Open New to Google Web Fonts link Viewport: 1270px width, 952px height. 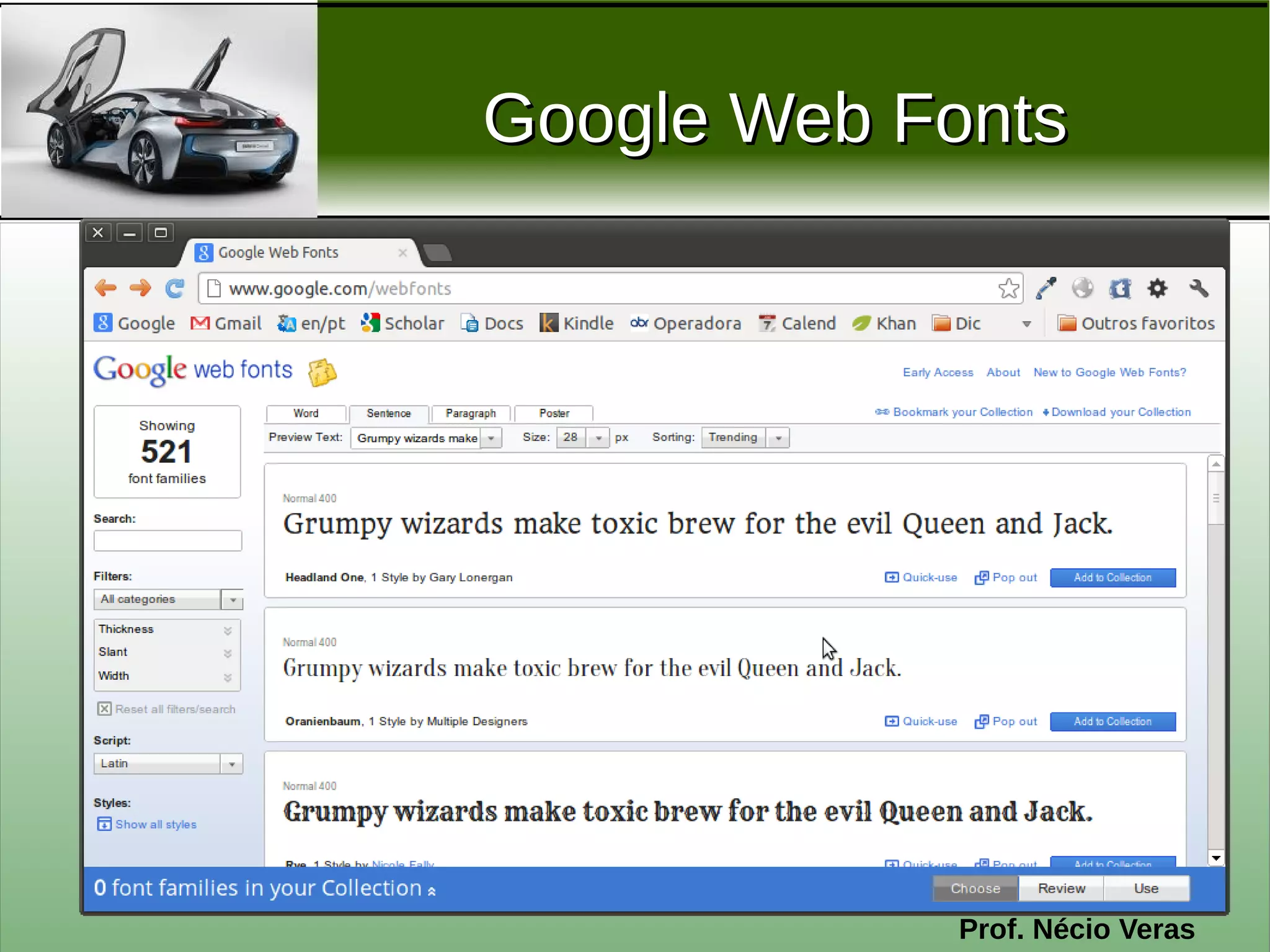pos(1109,372)
